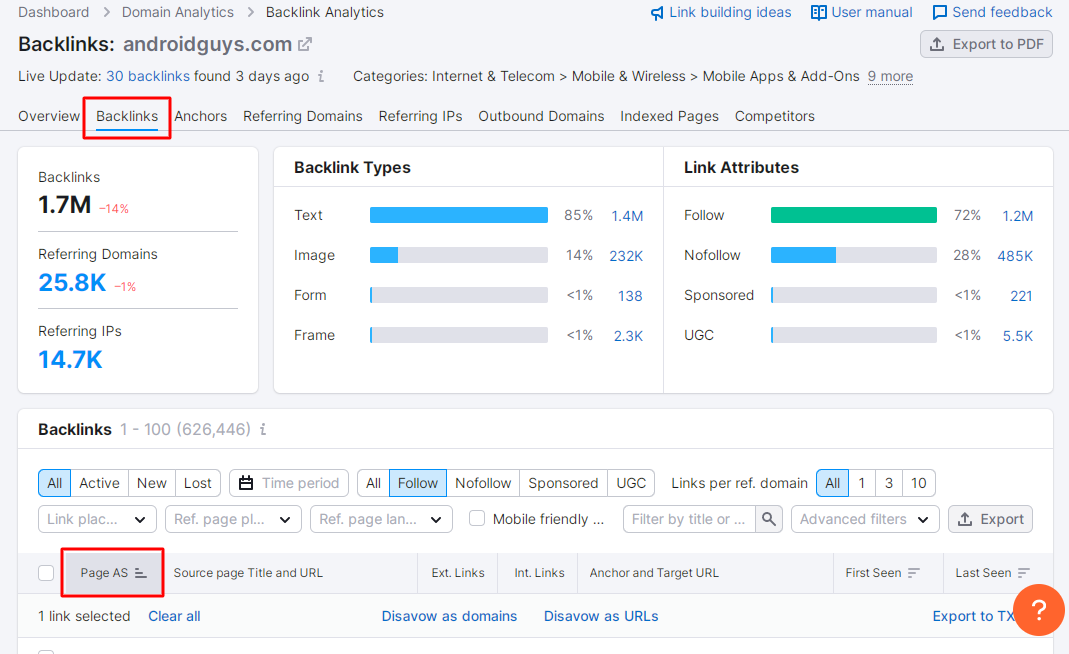The height and width of the screenshot is (654, 1069).
Task: Click the User manual book icon
Action: click(x=818, y=13)
